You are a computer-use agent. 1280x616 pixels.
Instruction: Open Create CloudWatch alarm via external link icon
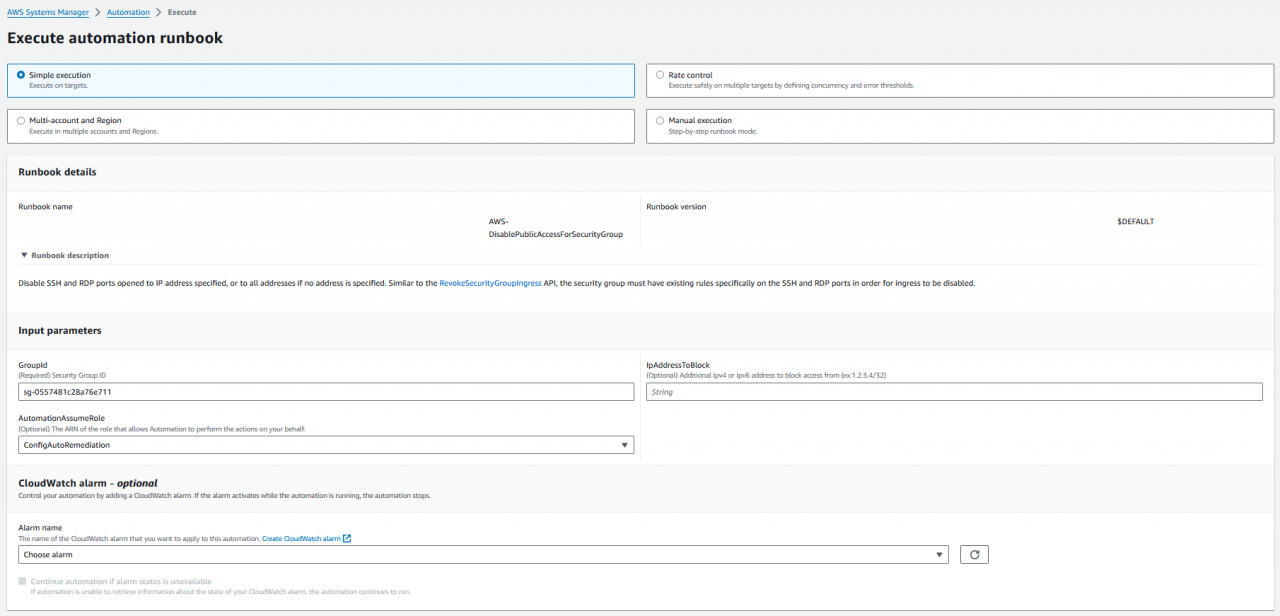point(345,537)
